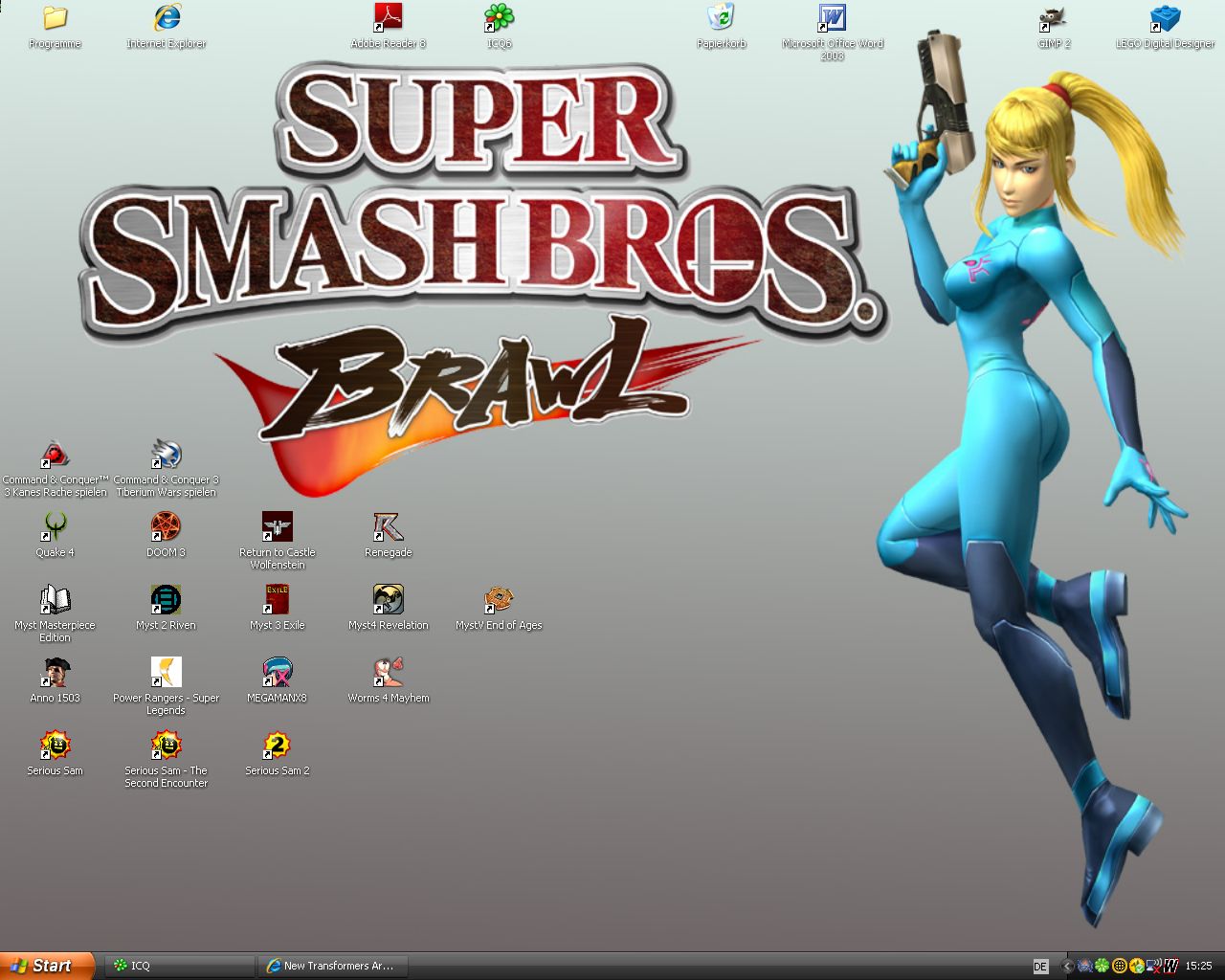This screenshot has width=1225, height=980.
Task: Switch to New Transformers taskbar window
Action: [x=332, y=966]
